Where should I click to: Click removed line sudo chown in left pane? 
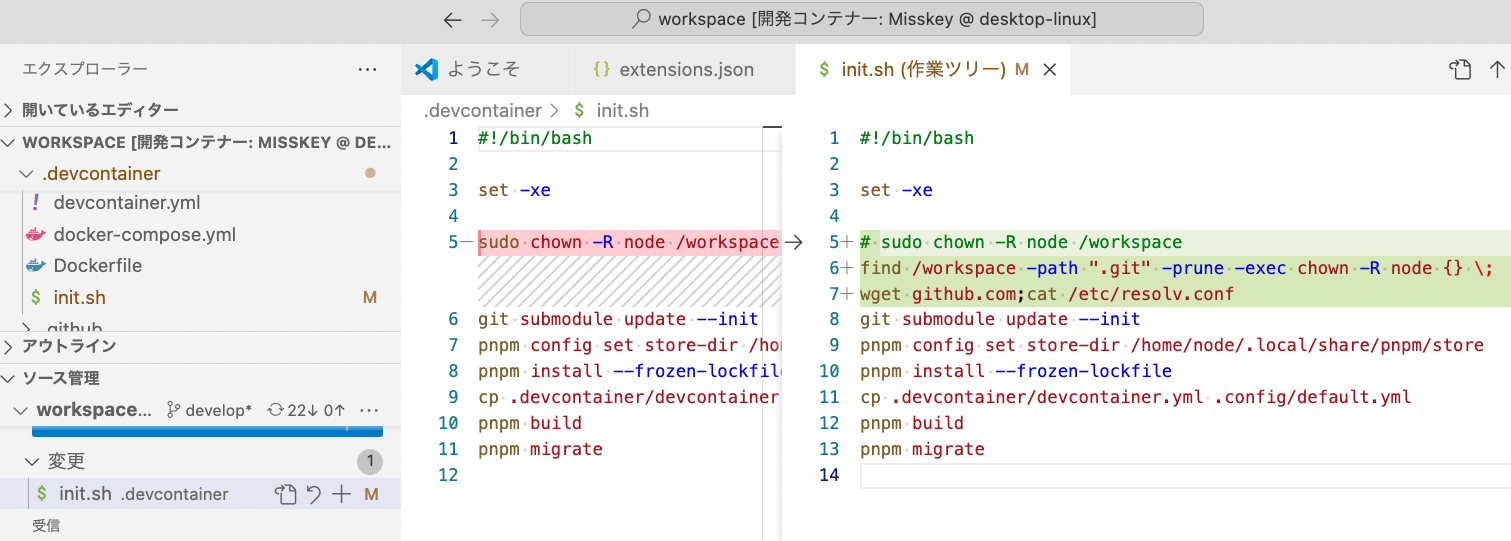tap(629, 242)
